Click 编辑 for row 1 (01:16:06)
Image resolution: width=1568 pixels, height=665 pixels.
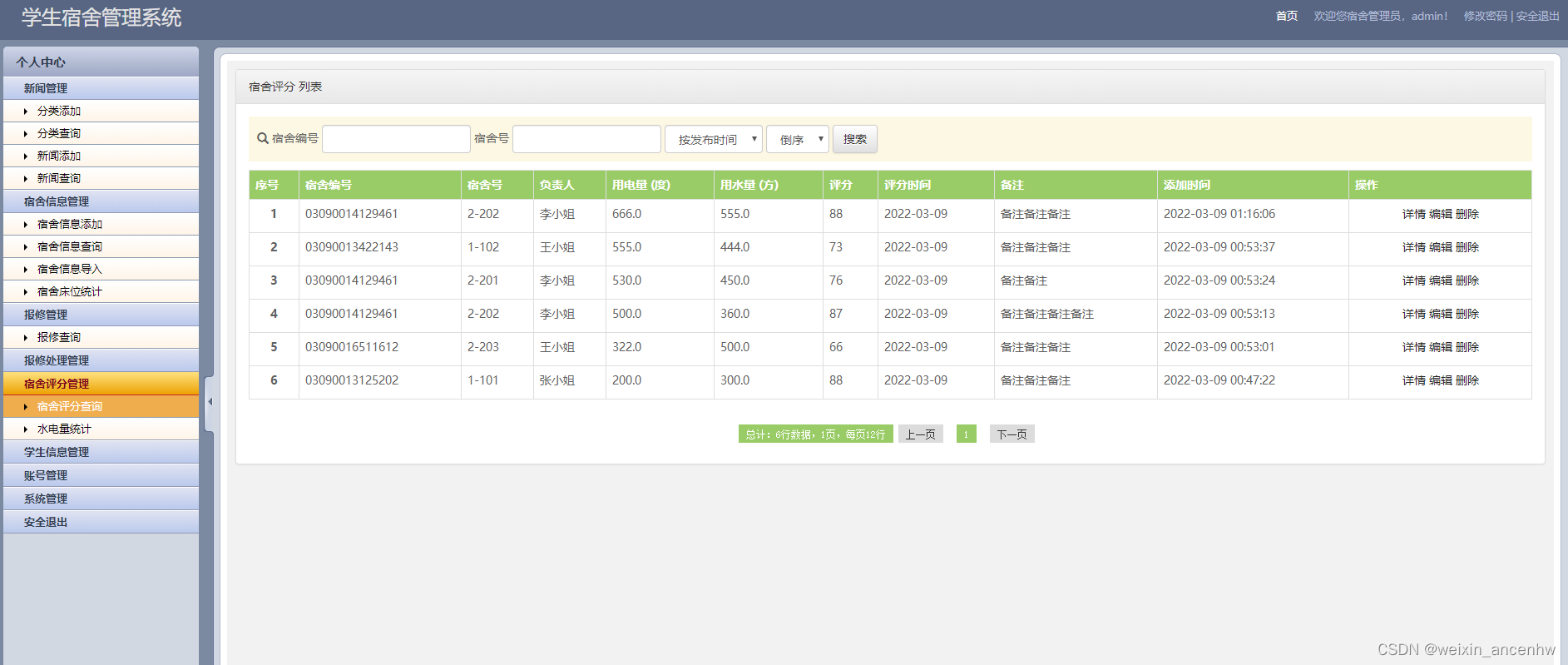pos(1440,214)
